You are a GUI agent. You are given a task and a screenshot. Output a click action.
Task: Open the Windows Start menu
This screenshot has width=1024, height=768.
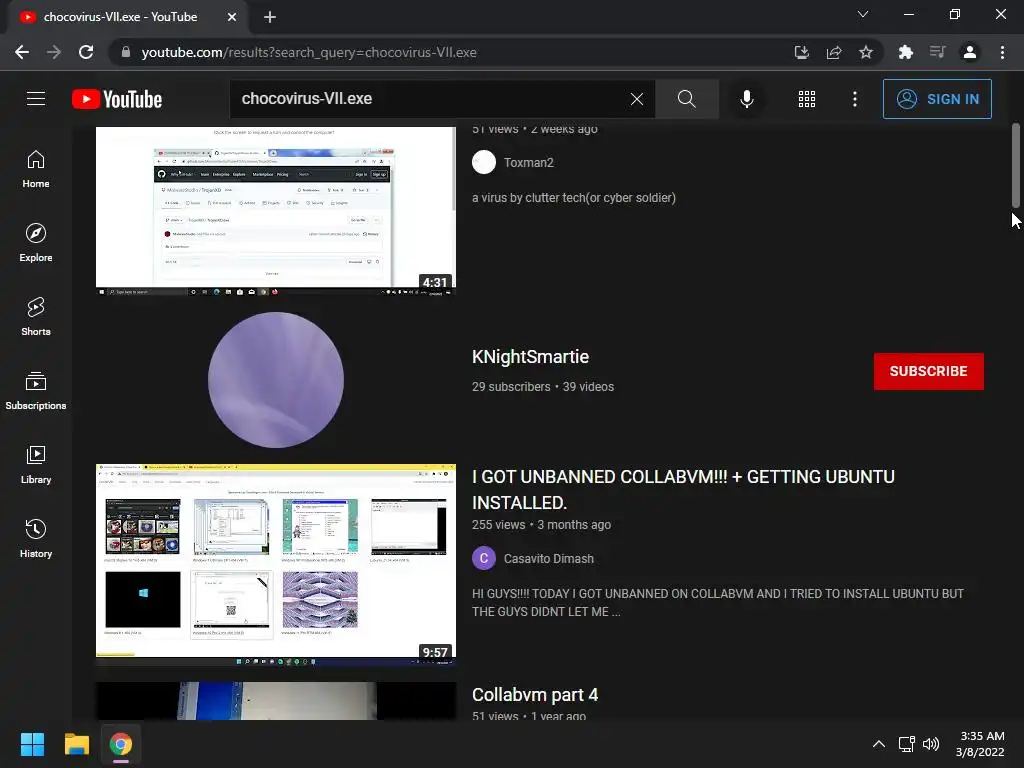coord(32,744)
